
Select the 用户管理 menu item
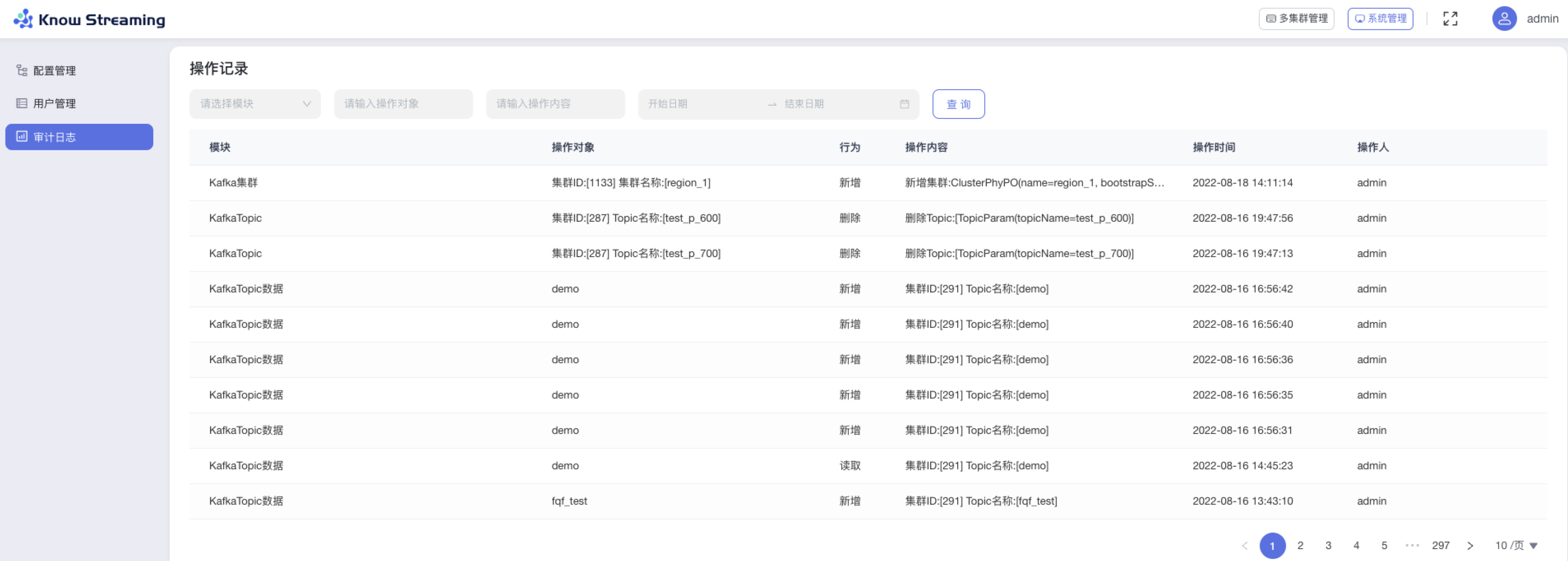55,103
